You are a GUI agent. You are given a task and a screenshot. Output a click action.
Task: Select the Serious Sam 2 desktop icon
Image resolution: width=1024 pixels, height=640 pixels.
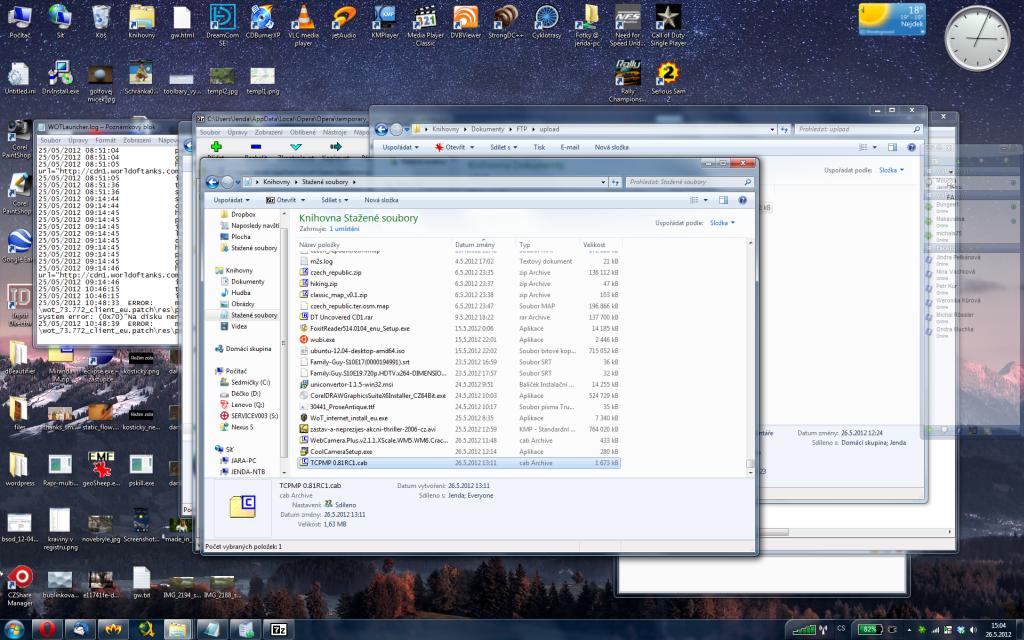click(668, 82)
